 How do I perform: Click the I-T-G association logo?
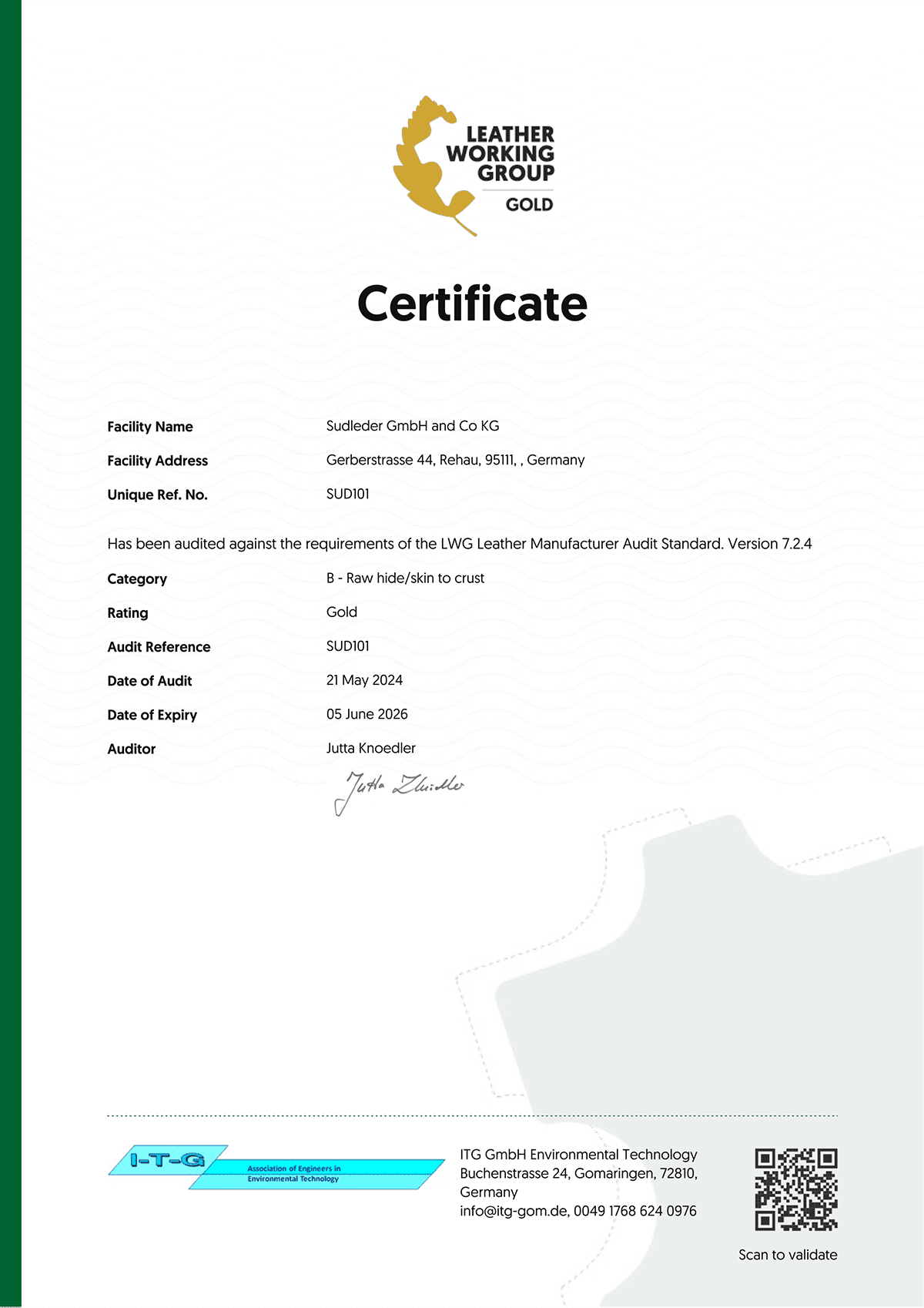tap(274, 1167)
